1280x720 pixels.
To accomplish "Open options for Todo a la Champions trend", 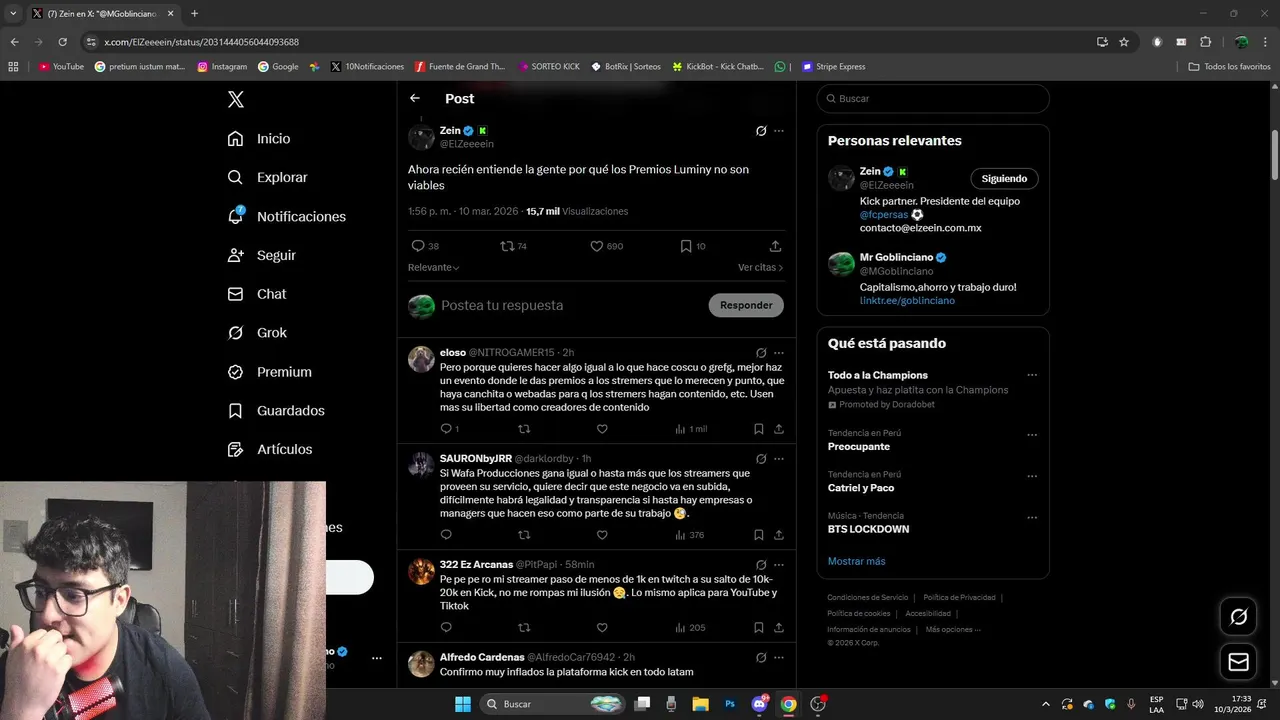I will (1032, 376).
